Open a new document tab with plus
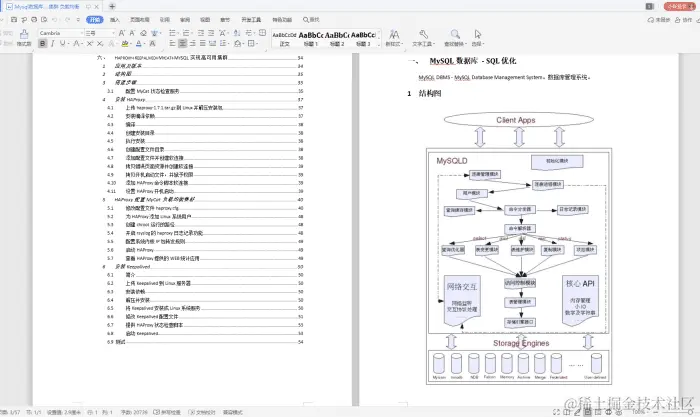 tap(112, 6)
